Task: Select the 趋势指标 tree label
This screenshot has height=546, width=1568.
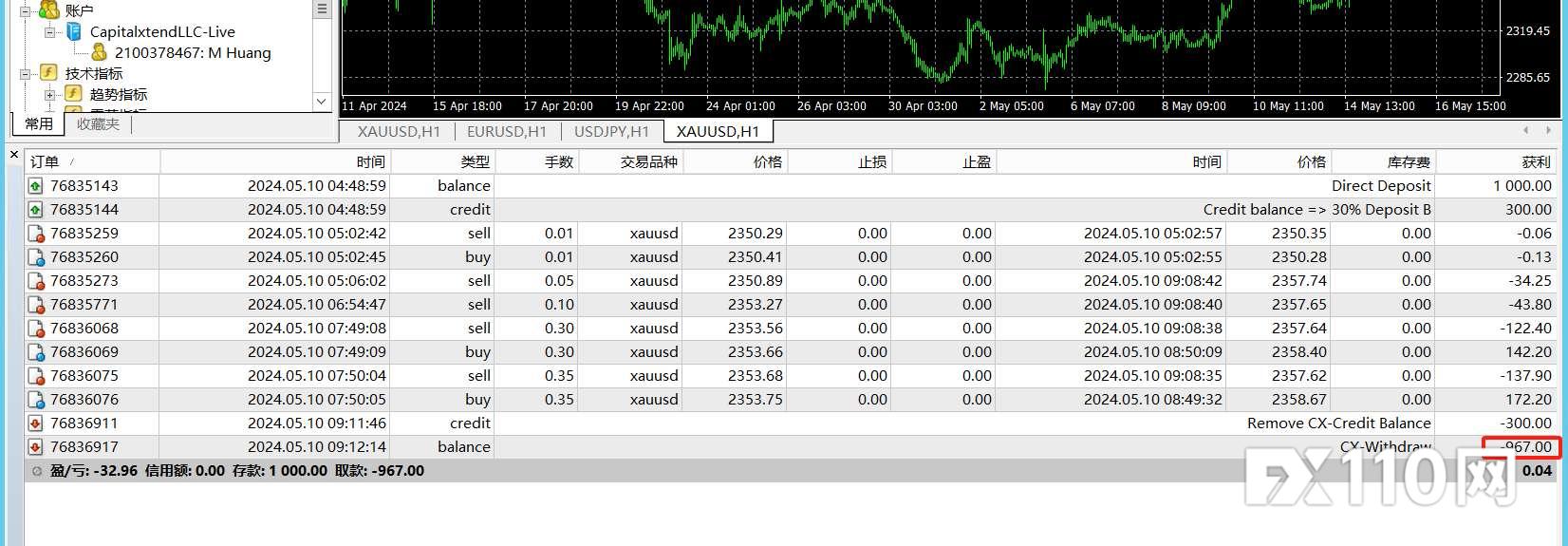Action: click(x=119, y=95)
